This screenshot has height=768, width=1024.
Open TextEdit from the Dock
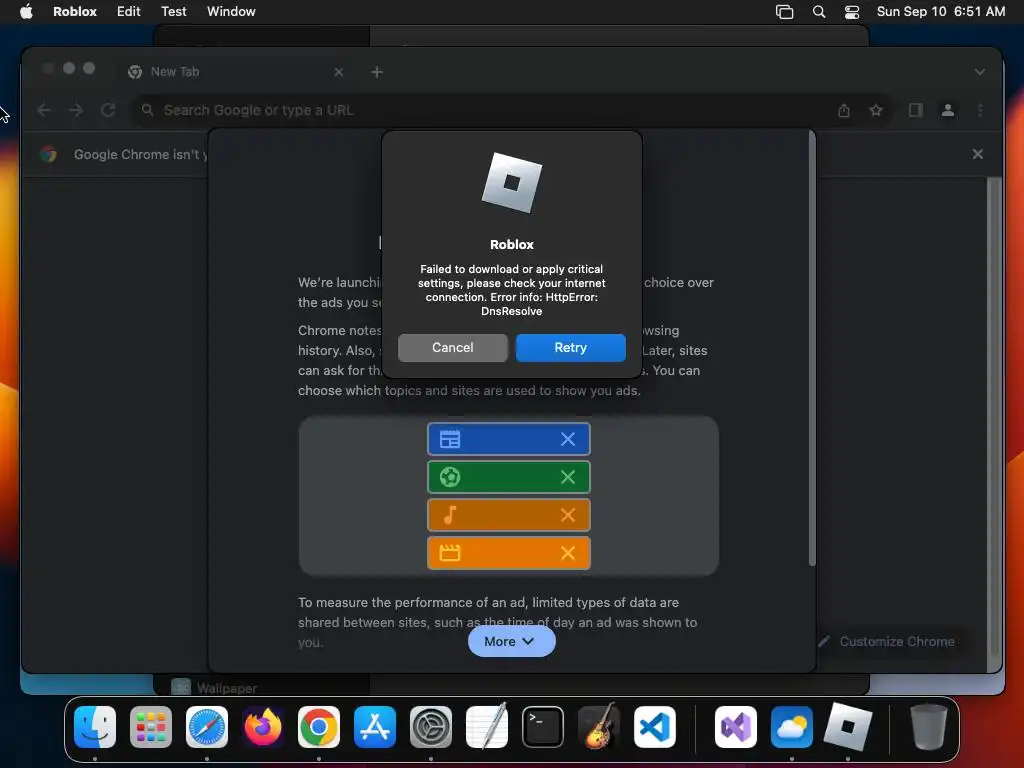coord(487,726)
